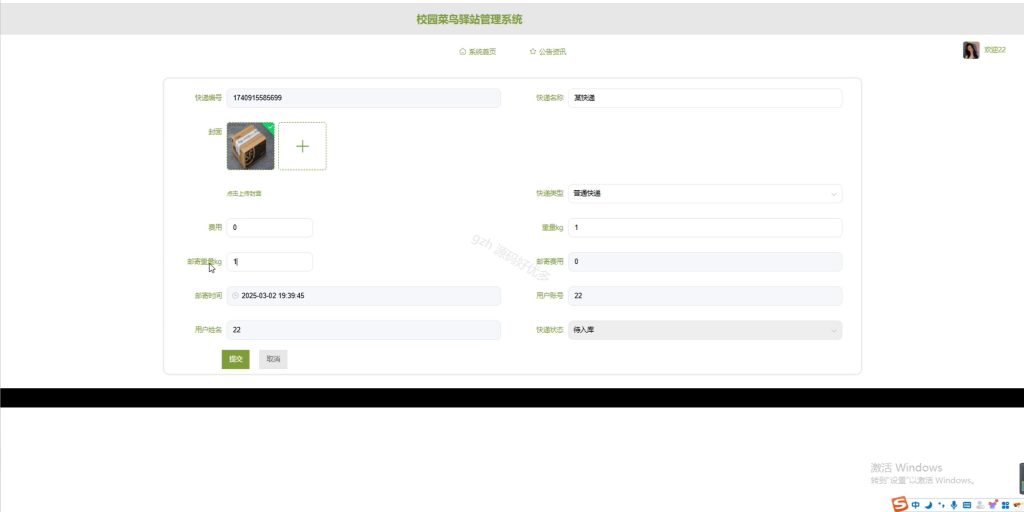Image resolution: width=1024 pixels, height=512 pixels.
Task: Click the 邮寄费用 field
Action: point(705,262)
